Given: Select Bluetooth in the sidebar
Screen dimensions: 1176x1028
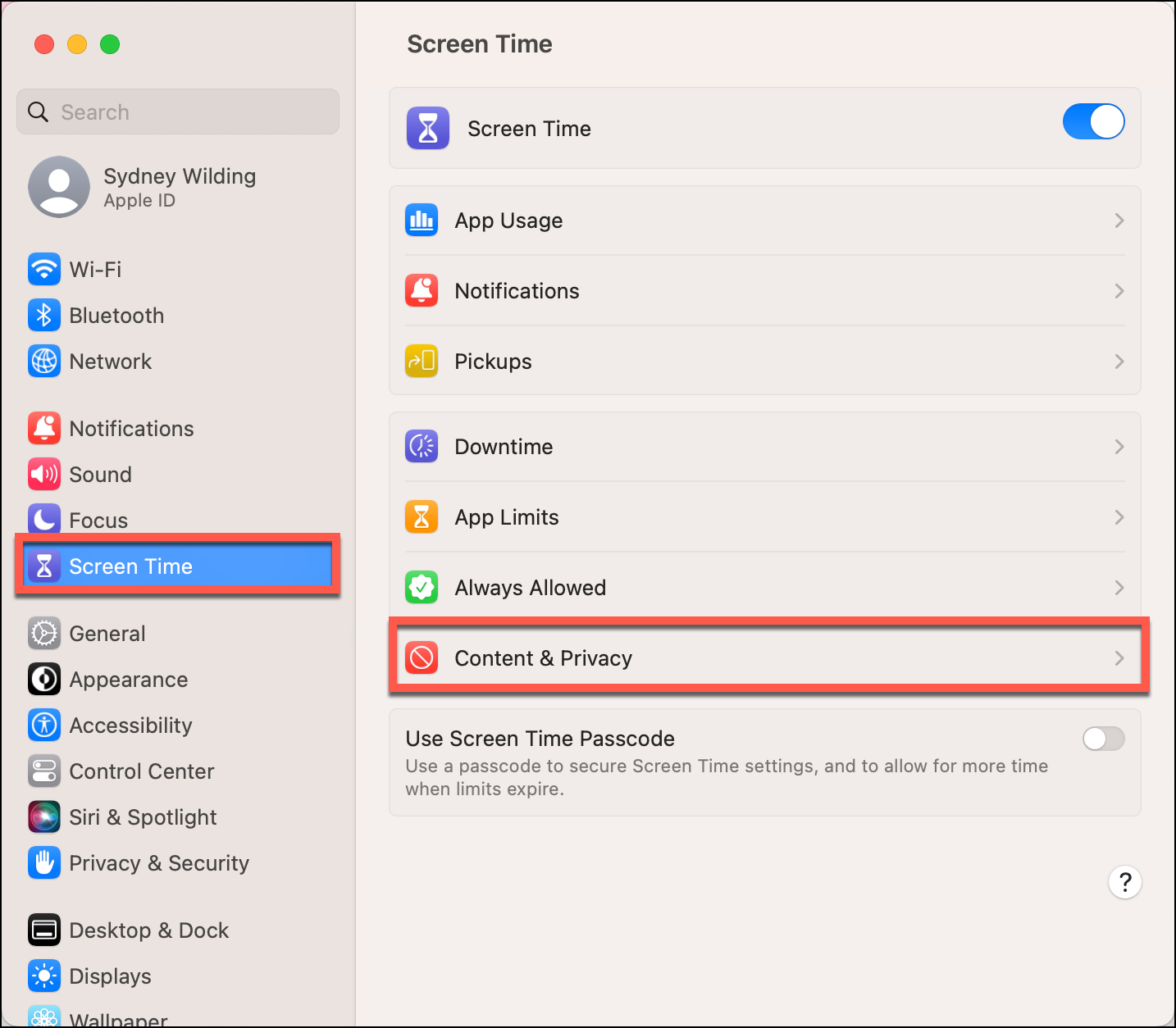Looking at the screenshot, I should pyautogui.click(x=178, y=315).
